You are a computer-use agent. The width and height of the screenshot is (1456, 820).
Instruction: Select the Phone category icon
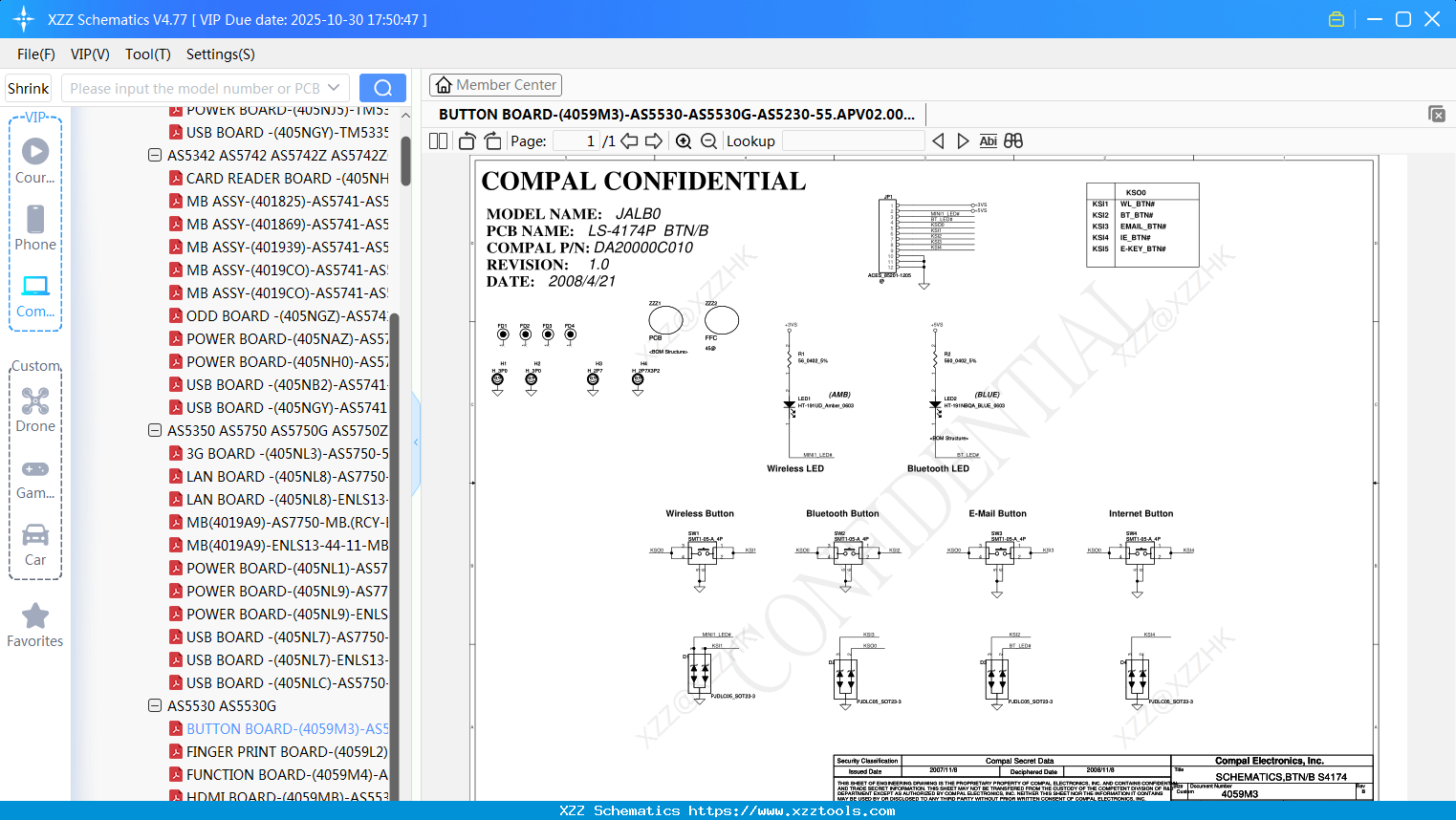point(35,227)
